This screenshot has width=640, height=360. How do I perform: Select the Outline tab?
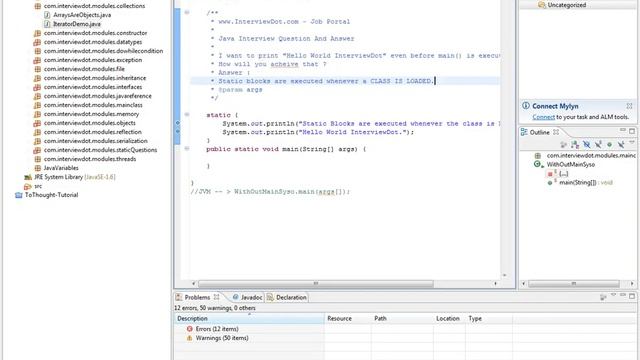(539, 132)
